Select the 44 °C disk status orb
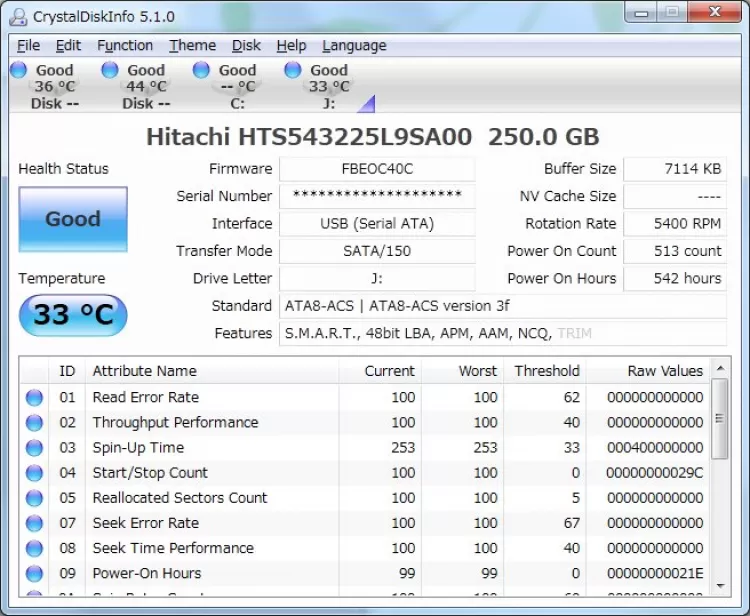The height and width of the screenshot is (616, 750). 110,70
